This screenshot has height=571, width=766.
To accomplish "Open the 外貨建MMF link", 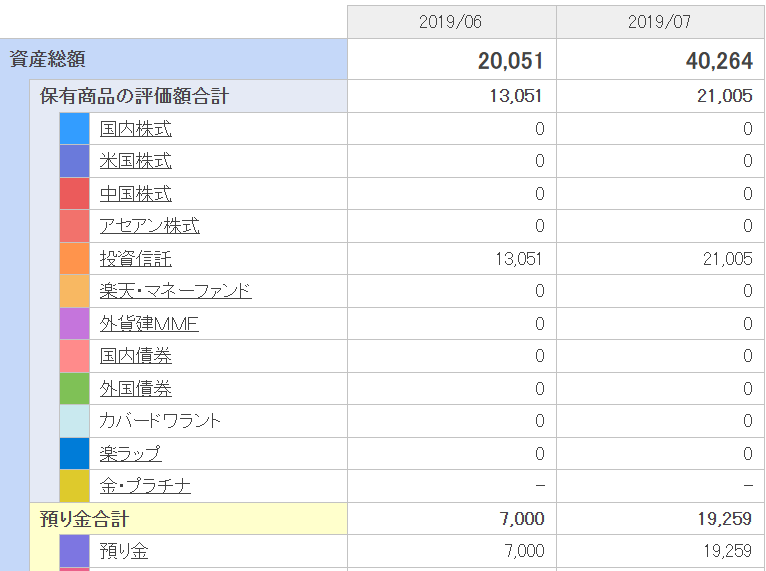I will pos(149,324).
